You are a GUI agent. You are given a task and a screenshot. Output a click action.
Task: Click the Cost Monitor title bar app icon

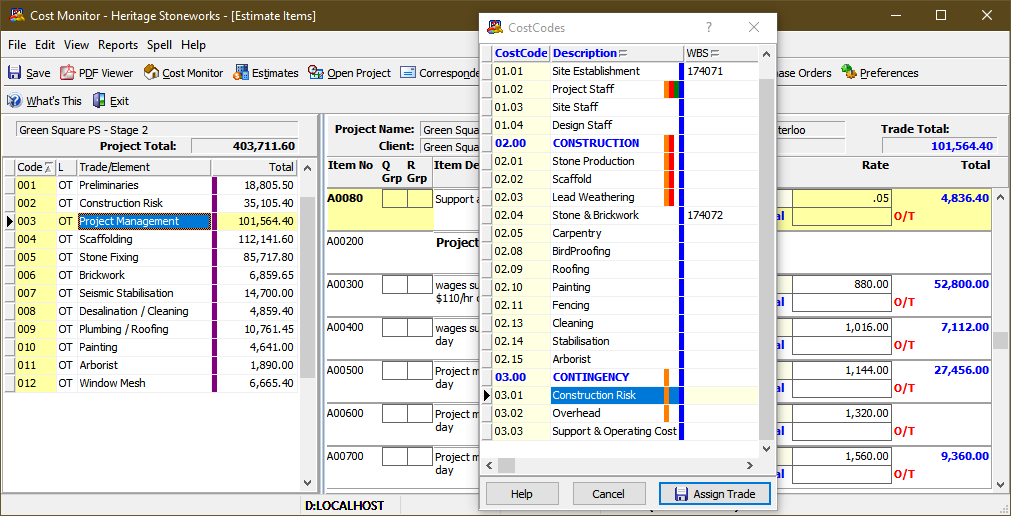[x=17, y=15]
